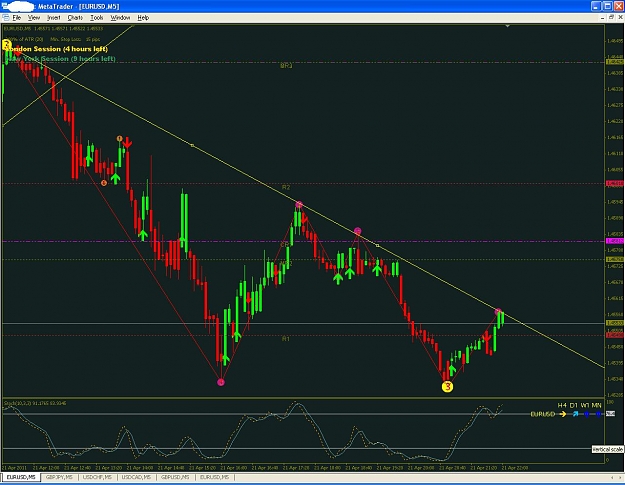Click the 21 Apr 22:00 time axis label
The height and width of the screenshot is (485, 625).
coord(515,467)
